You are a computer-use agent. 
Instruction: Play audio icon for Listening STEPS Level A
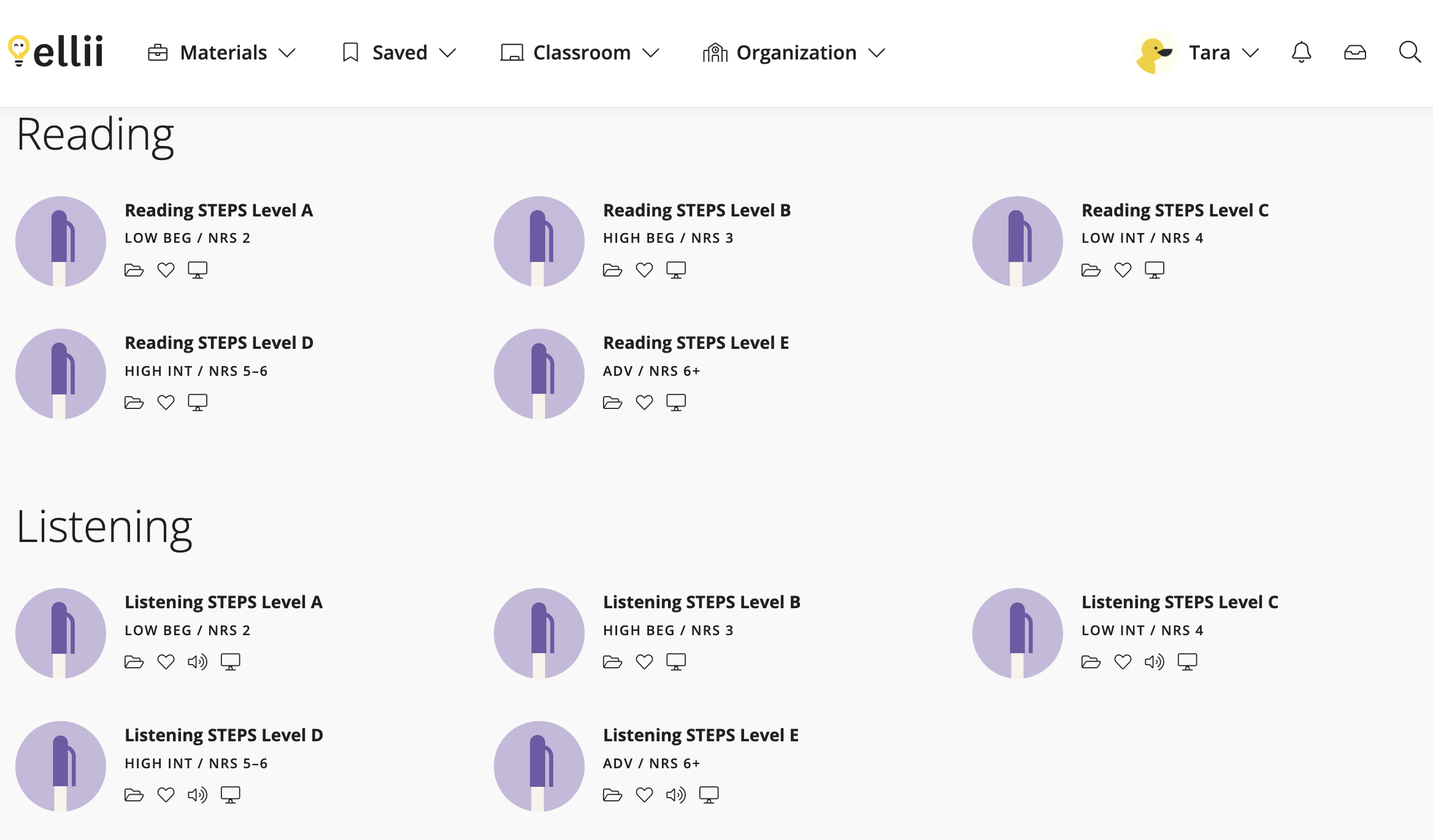(x=198, y=662)
